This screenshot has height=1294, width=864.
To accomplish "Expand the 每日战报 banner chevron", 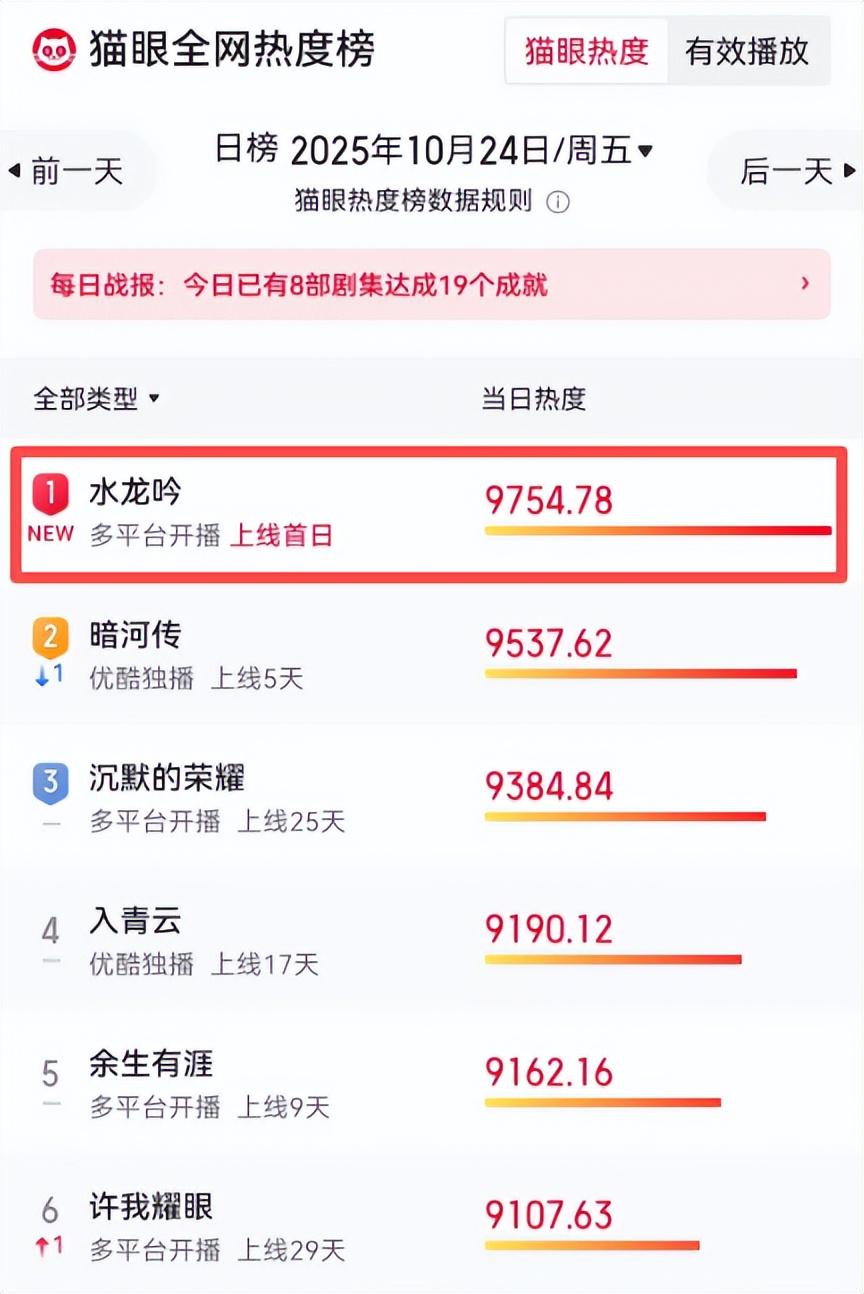I will point(804,284).
